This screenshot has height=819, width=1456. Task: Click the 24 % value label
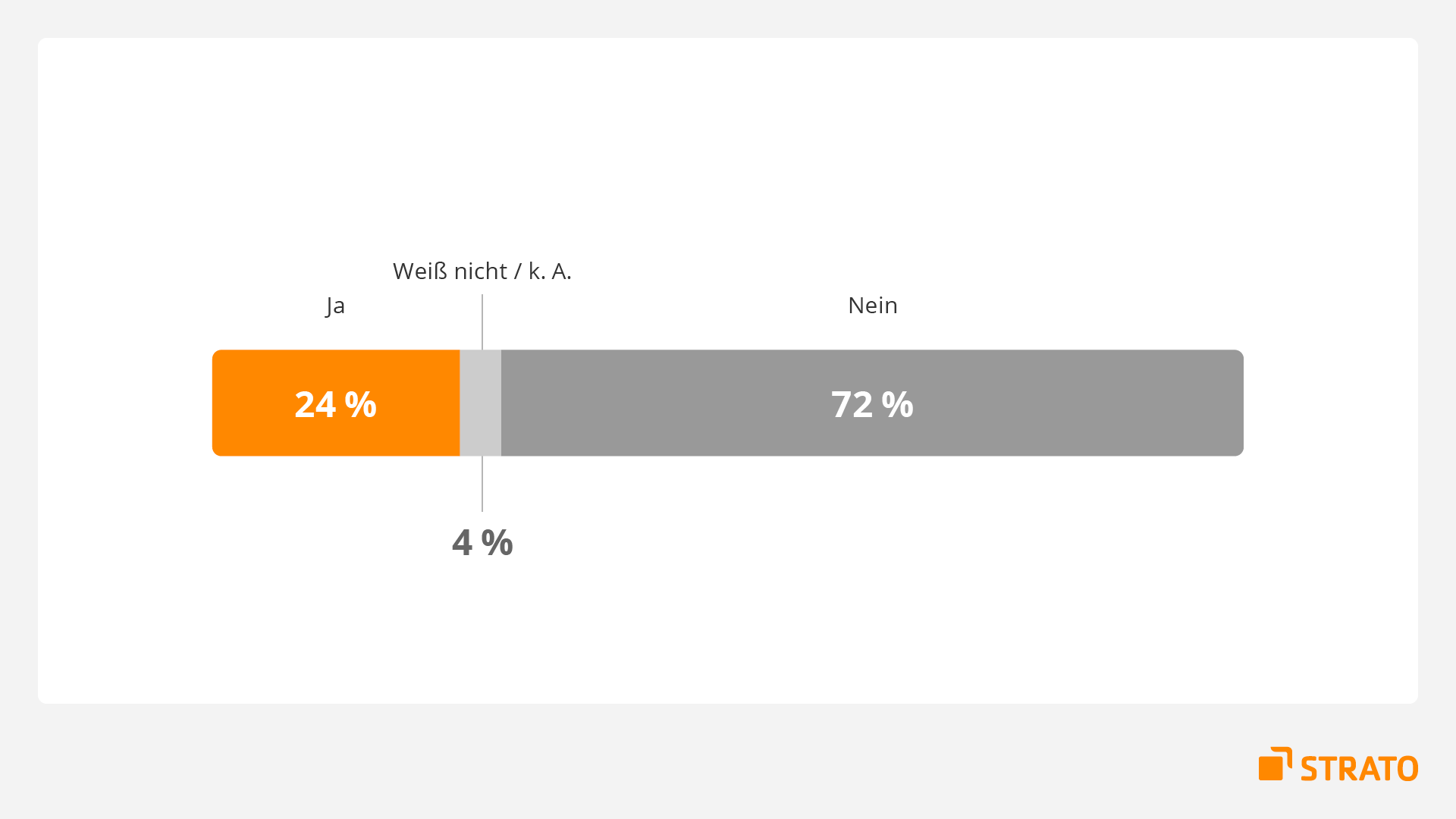pos(335,404)
